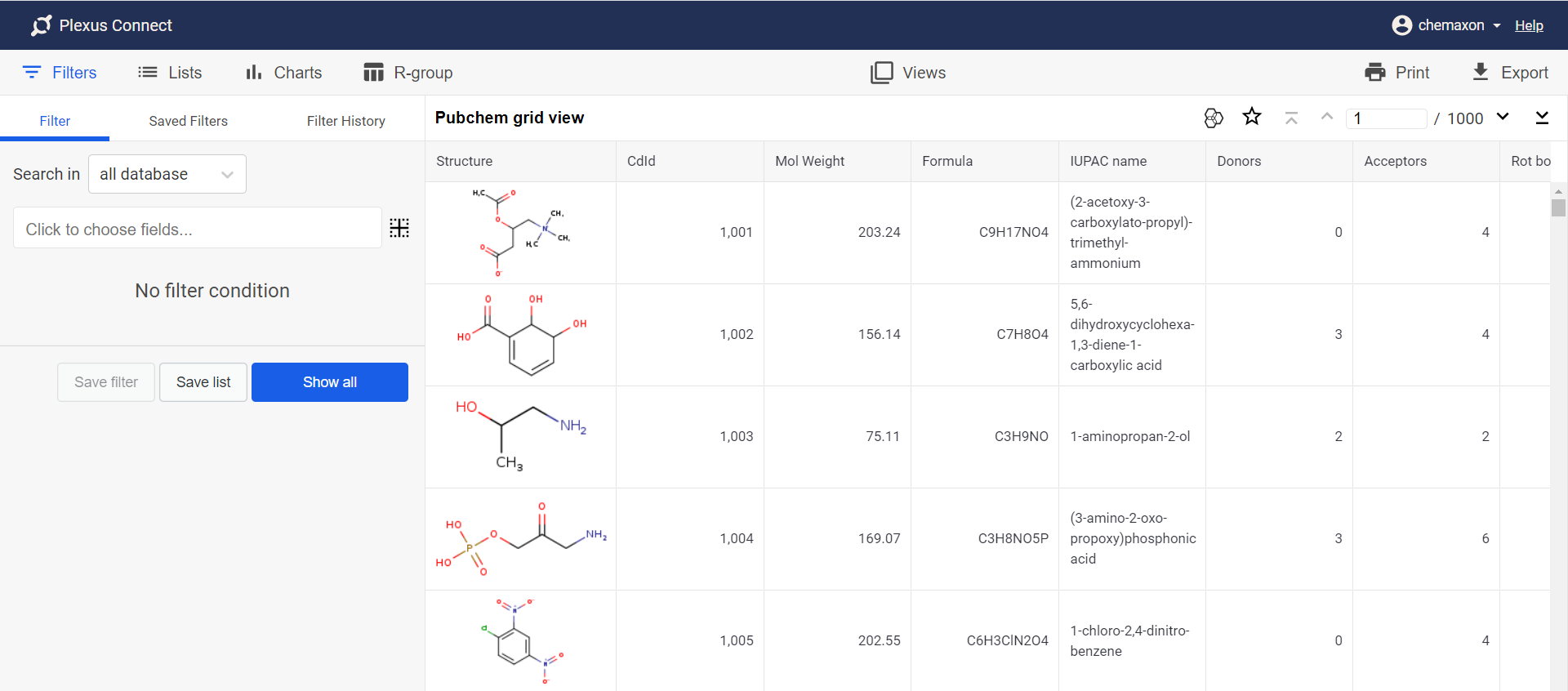
Task: Click the hexagon structure display icon
Action: [1213, 118]
